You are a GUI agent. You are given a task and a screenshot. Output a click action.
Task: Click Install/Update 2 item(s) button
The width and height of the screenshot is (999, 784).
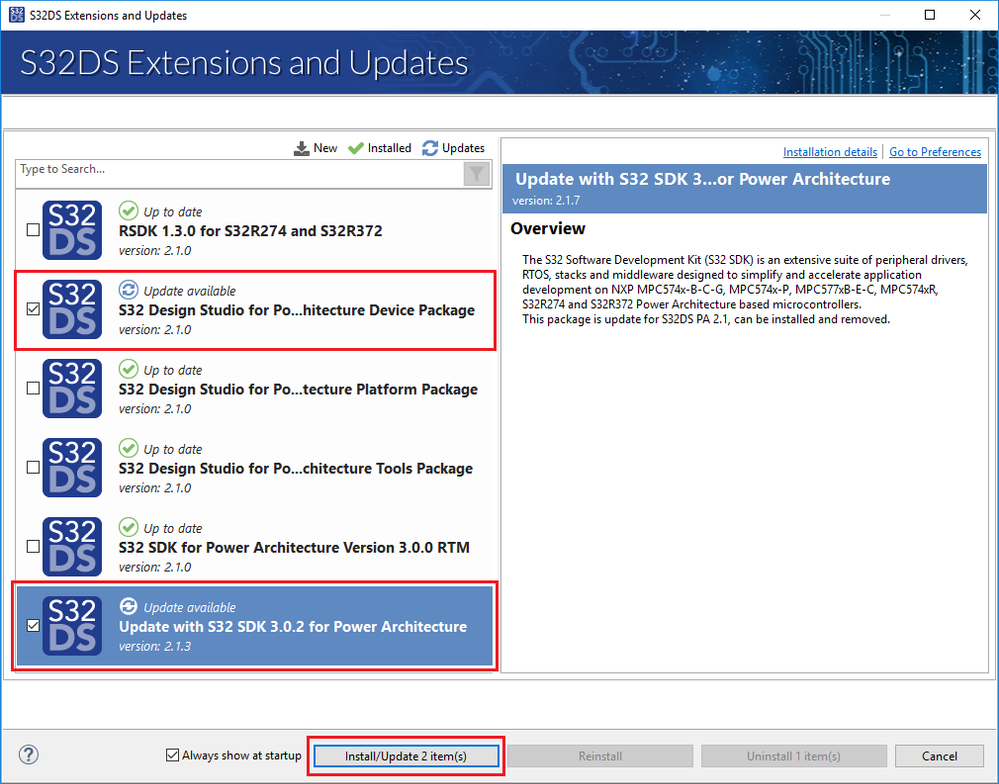coord(406,756)
